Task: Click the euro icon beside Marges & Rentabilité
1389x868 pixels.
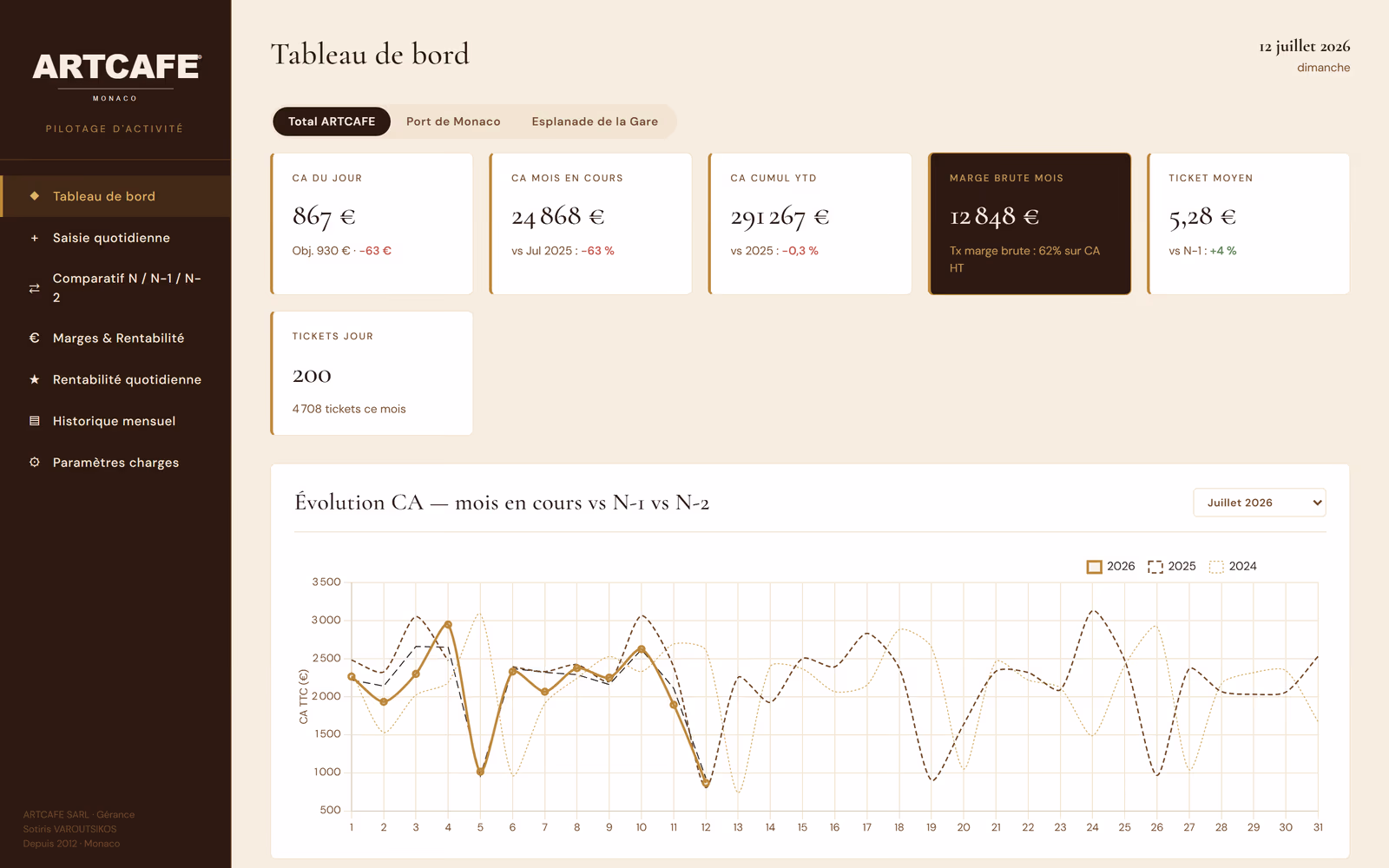Action: [35, 338]
